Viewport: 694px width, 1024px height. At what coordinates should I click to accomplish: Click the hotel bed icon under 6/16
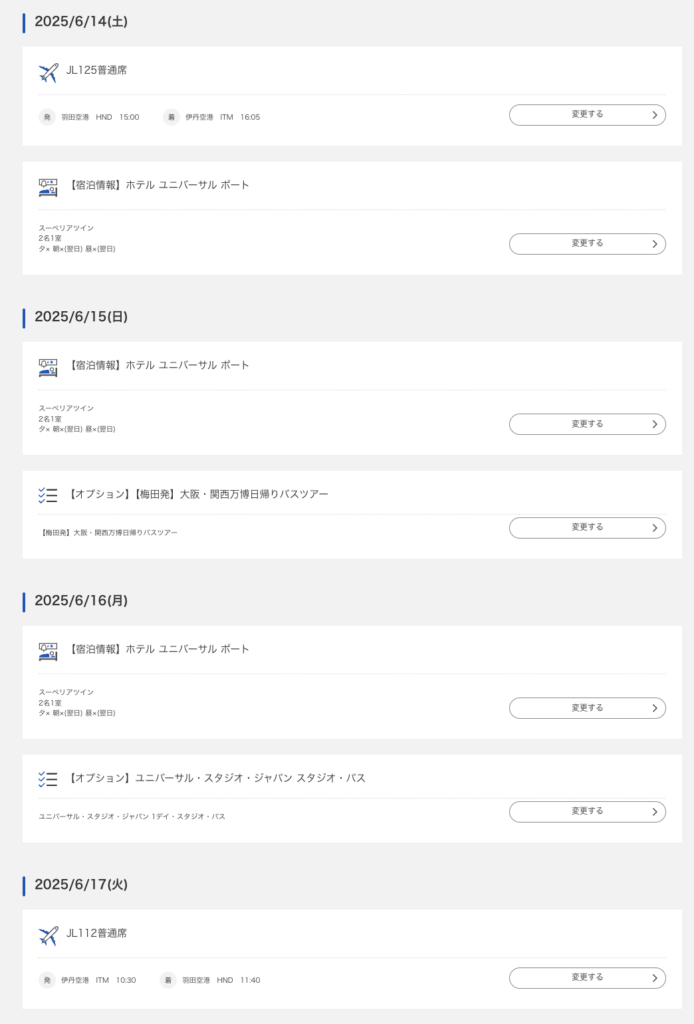[48, 650]
